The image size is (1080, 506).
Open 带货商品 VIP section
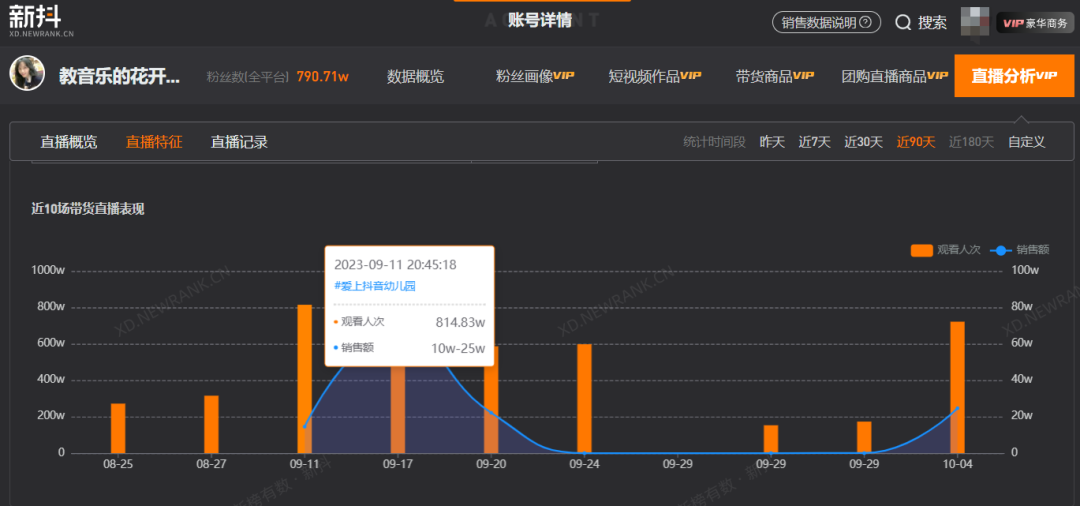(x=775, y=76)
